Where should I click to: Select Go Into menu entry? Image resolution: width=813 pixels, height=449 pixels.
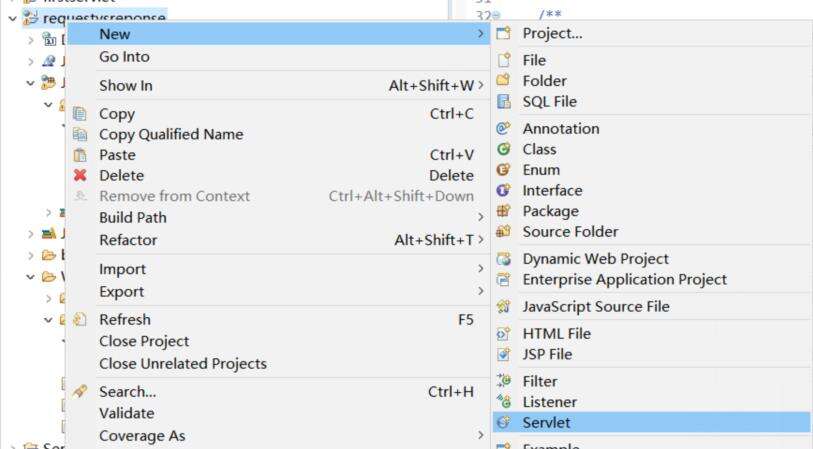pyautogui.click(x=124, y=57)
